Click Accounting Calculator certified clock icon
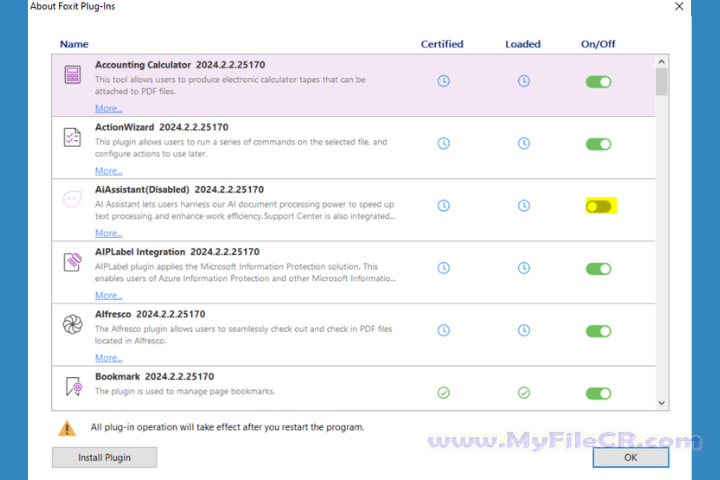The height and width of the screenshot is (480, 720). [444, 81]
